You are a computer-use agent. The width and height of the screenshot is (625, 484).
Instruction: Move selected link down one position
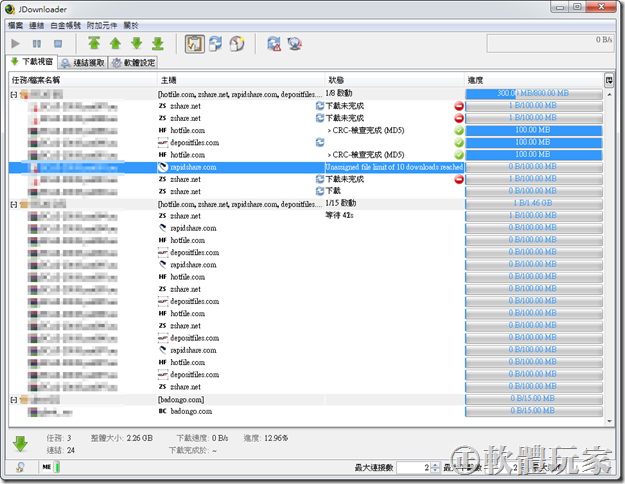137,43
